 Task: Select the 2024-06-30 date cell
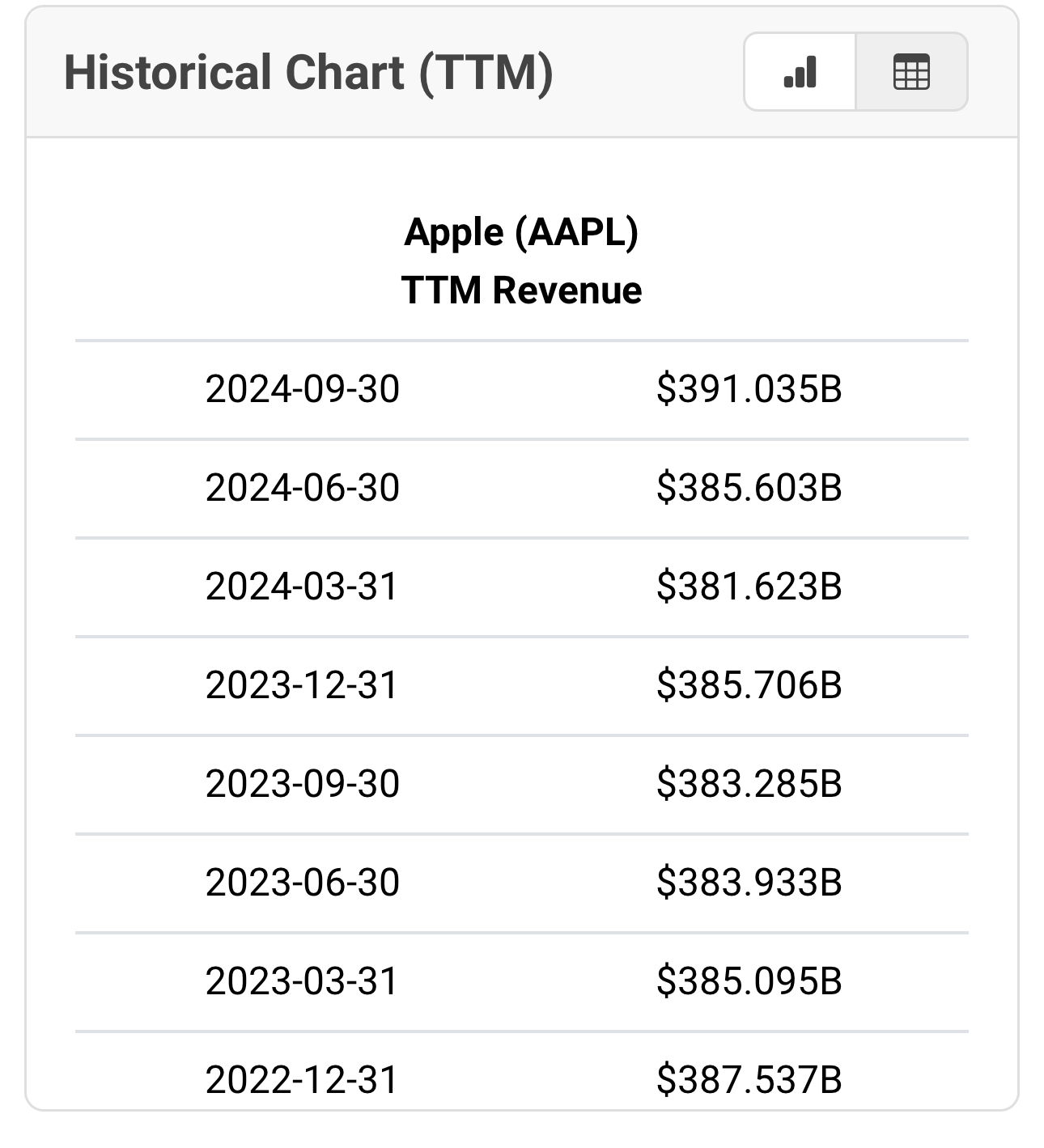click(302, 488)
